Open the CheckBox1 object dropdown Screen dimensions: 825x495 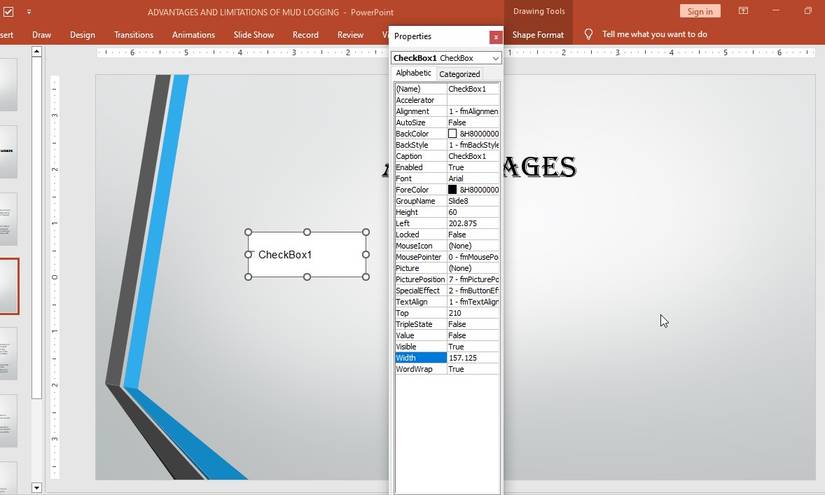click(495, 58)
